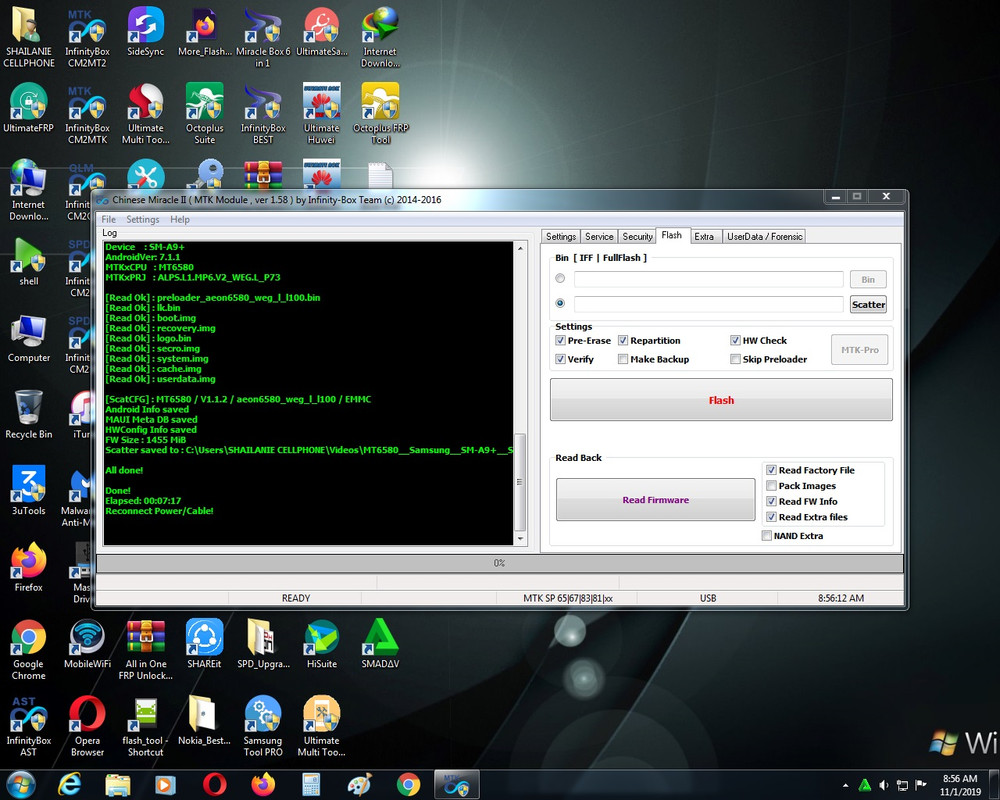Open Opera Browser desktop icon
1000x800 pixels.
tap(87, 727)
